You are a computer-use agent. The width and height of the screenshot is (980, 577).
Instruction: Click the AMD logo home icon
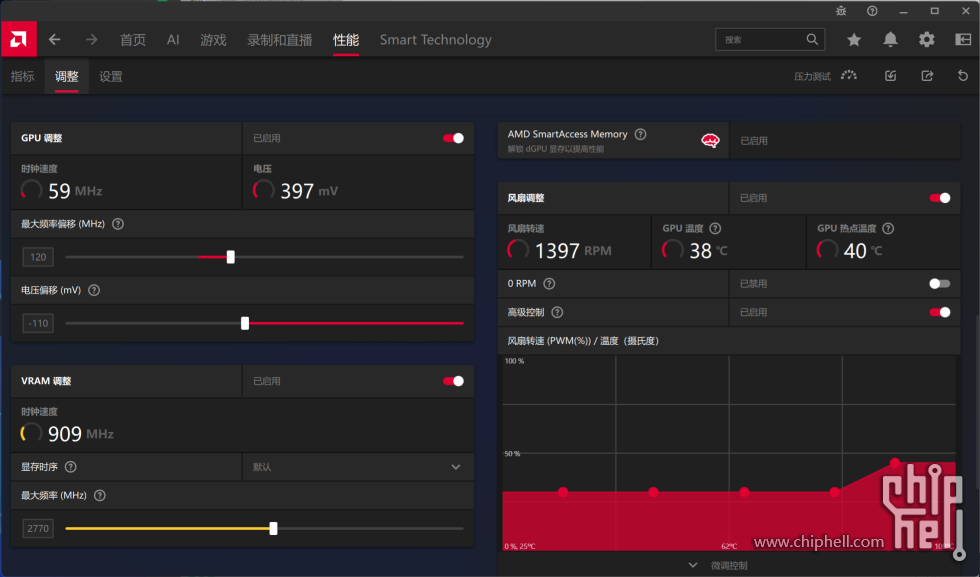(x=19, y=39)
